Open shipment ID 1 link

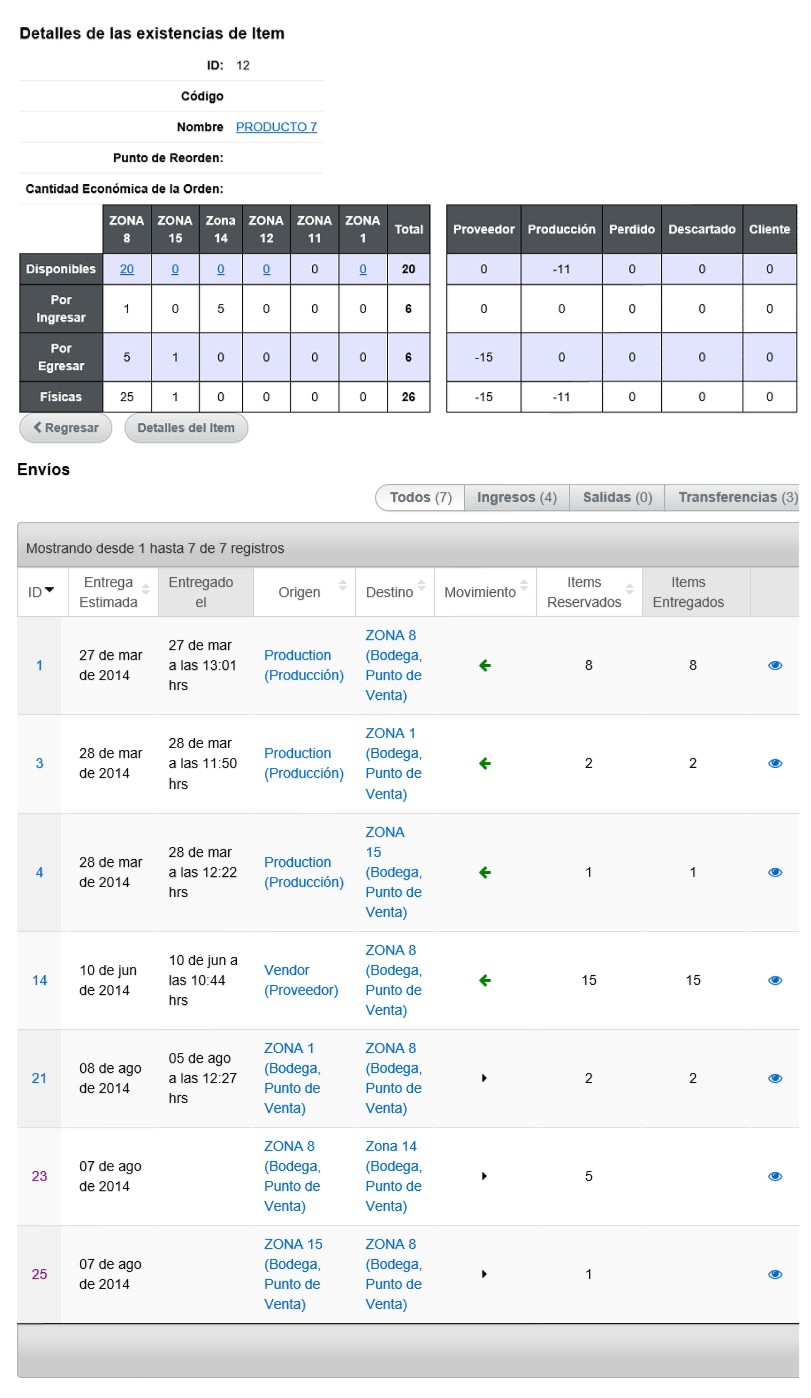click(x=39, y=665)
